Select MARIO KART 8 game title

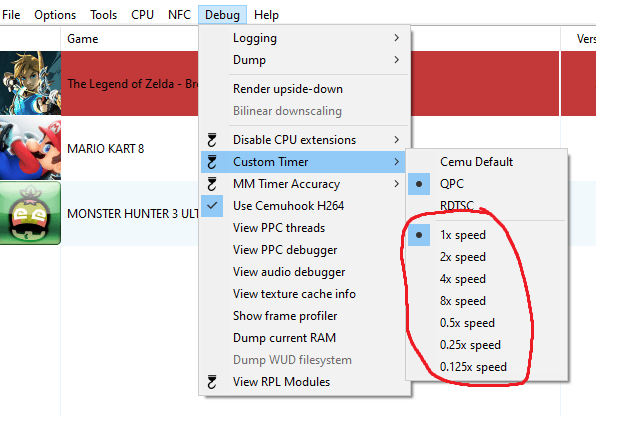coord(106,148)
